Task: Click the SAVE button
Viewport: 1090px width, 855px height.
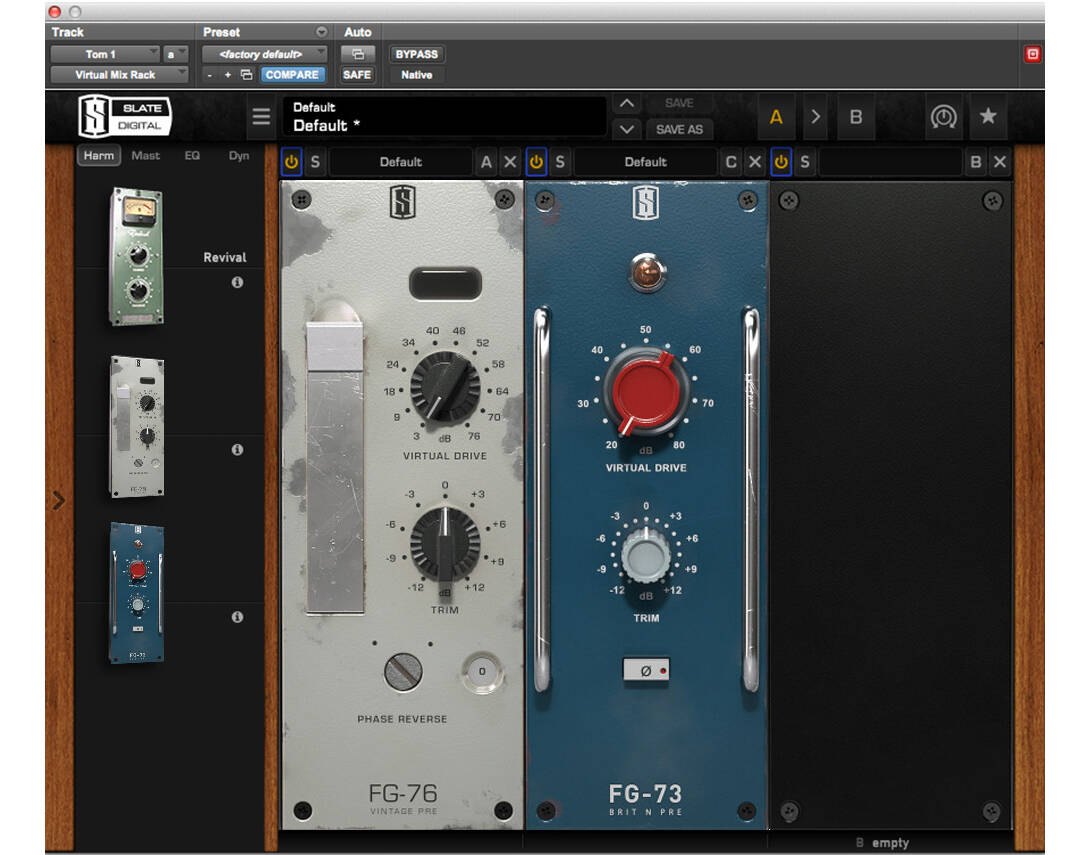Action: click(679, 103)
